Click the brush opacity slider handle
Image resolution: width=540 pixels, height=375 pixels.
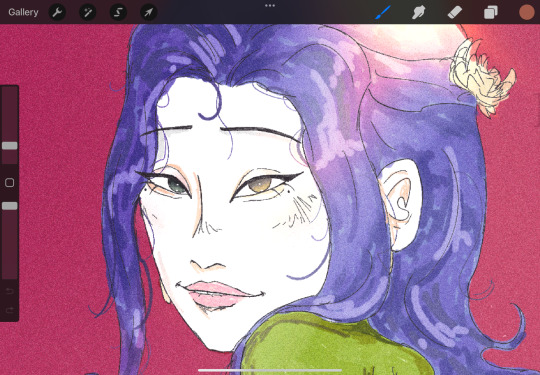click(x=10, y=206)
